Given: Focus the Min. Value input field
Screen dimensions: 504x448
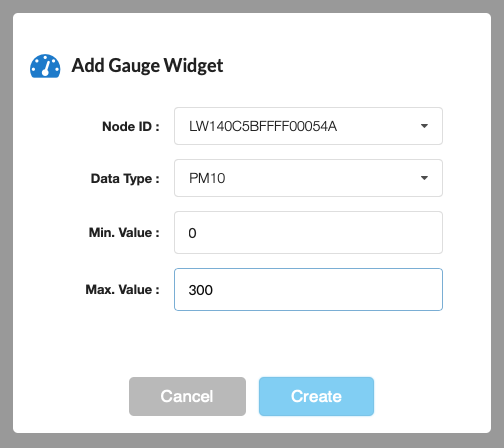Looking at the screenshot, I should 308,232.
